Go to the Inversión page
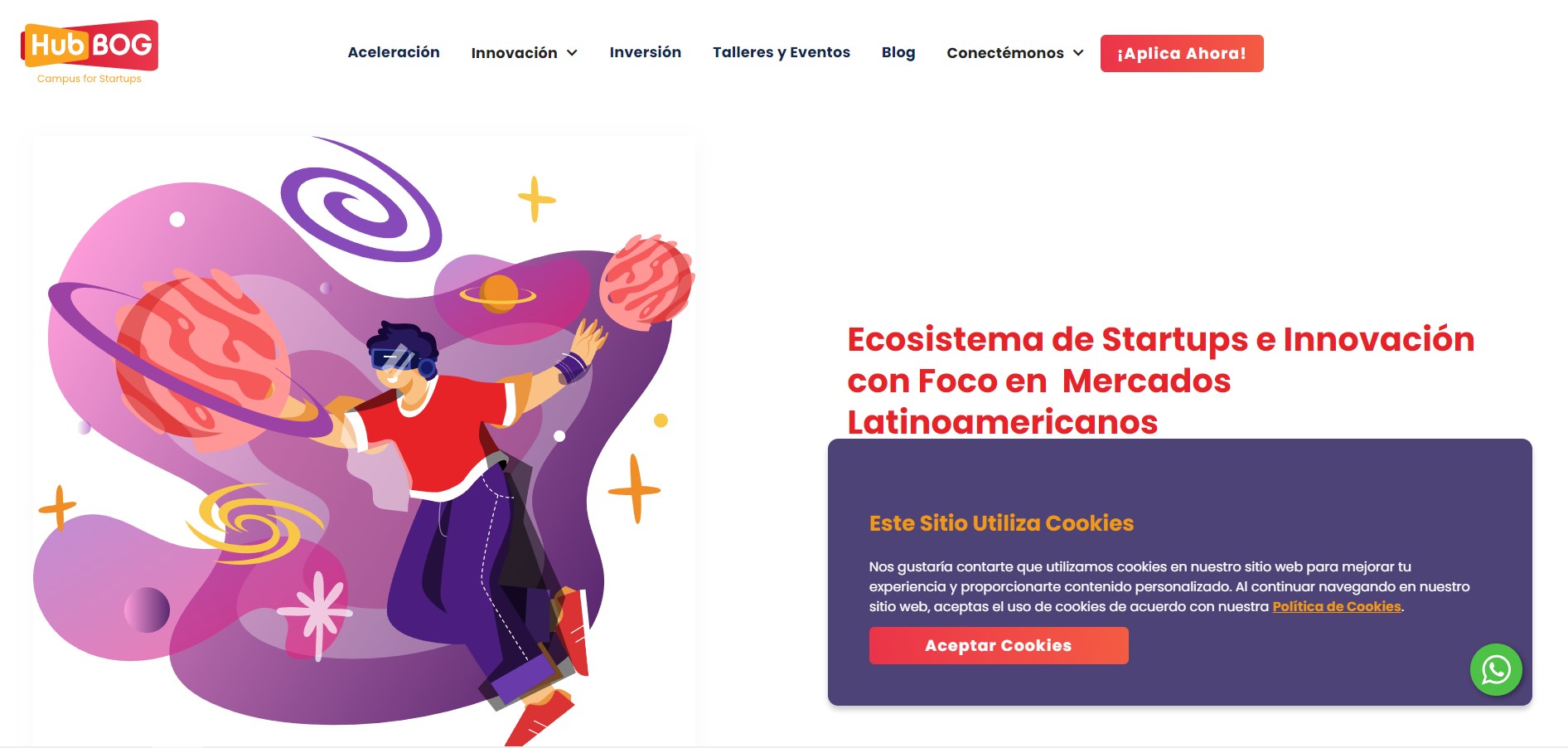The image size is (1568, 748). pyautogui.click(x=646, y=52)
